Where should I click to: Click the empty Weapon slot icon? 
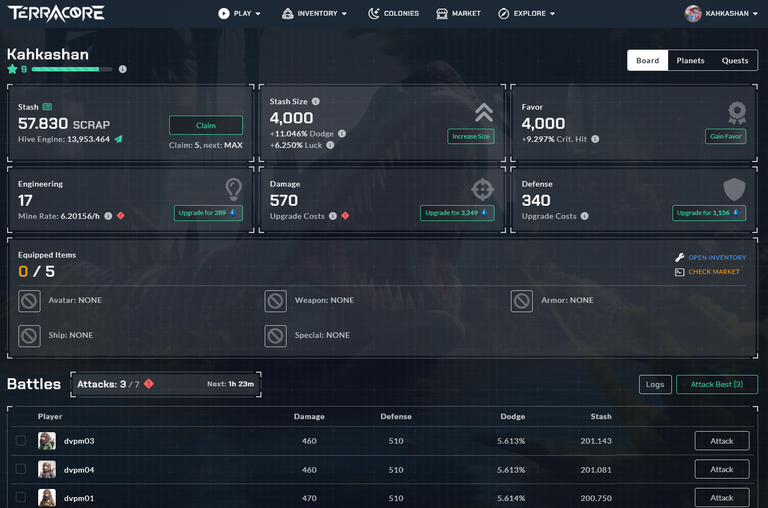(x=275, y=301)
